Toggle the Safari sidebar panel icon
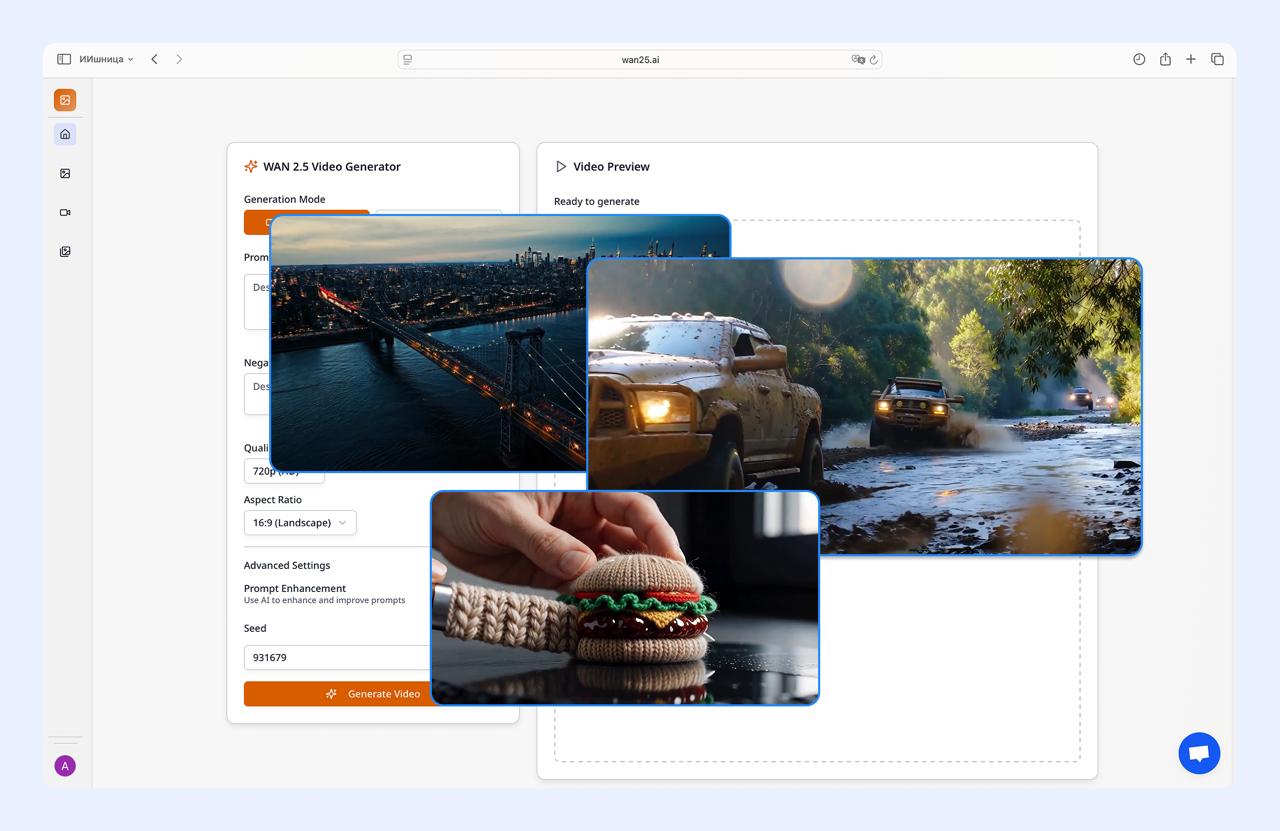 click(x=64, y=59)
